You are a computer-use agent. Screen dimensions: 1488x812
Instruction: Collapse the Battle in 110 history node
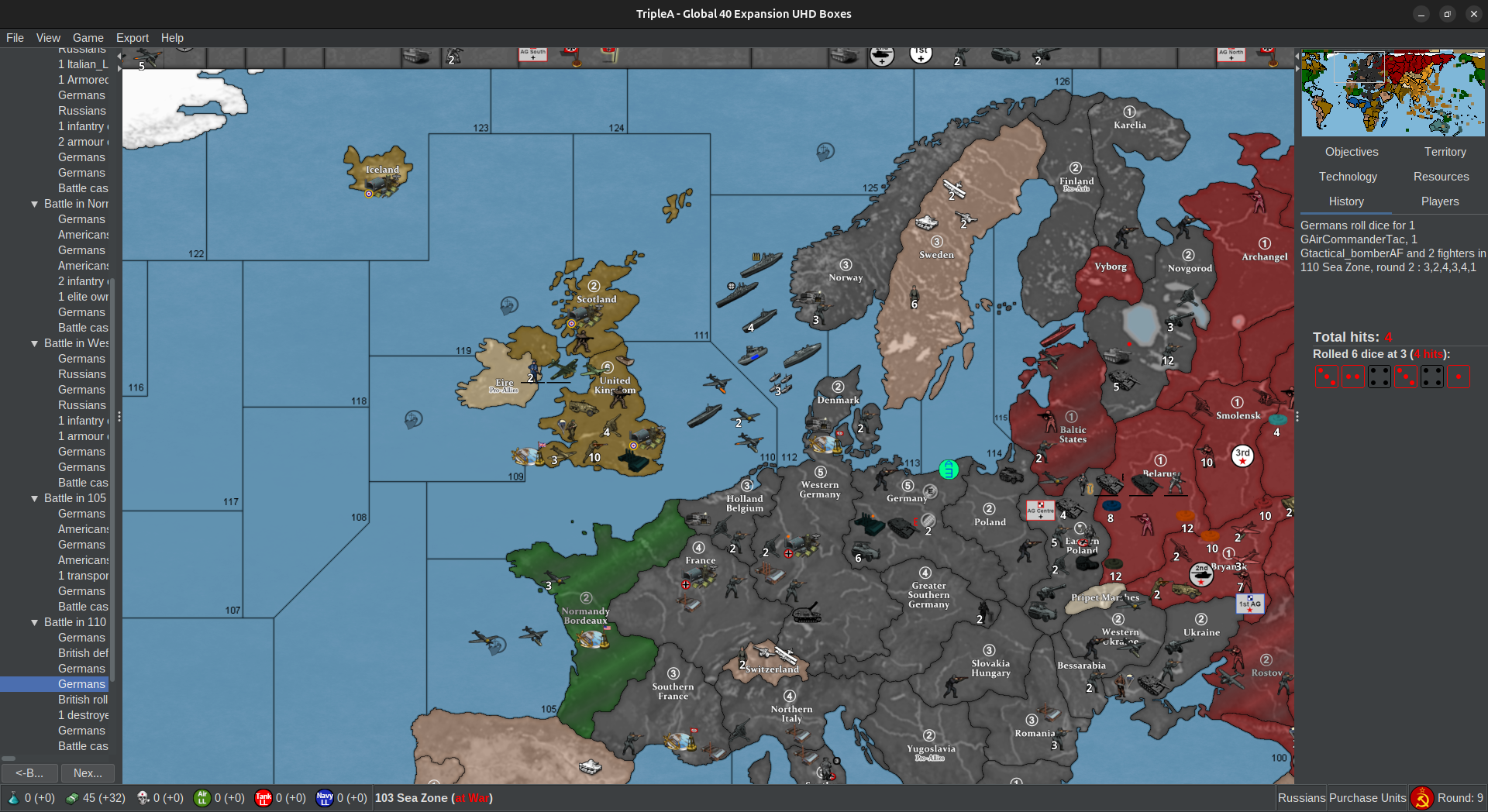point(34,622)
